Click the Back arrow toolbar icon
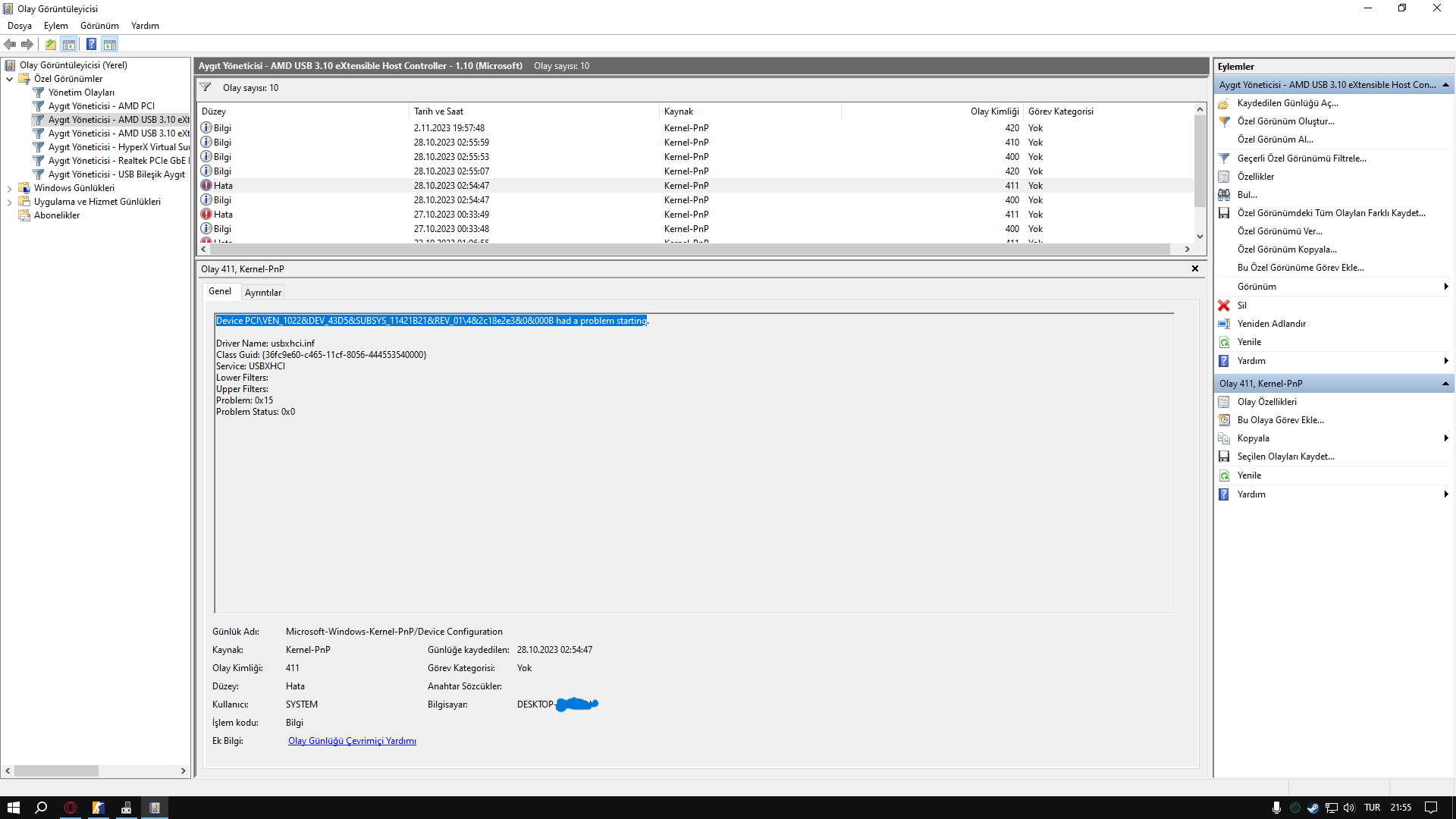 [10, 44]
